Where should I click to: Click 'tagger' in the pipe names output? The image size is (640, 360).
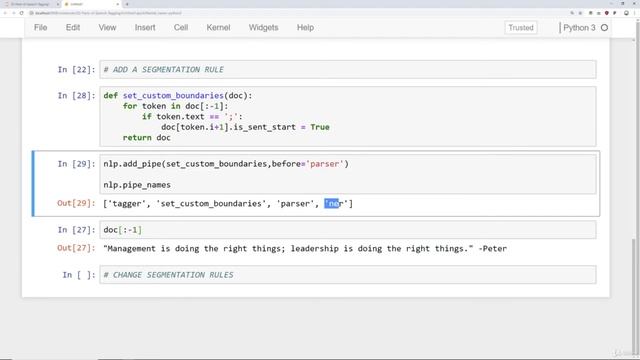(126, 203)
